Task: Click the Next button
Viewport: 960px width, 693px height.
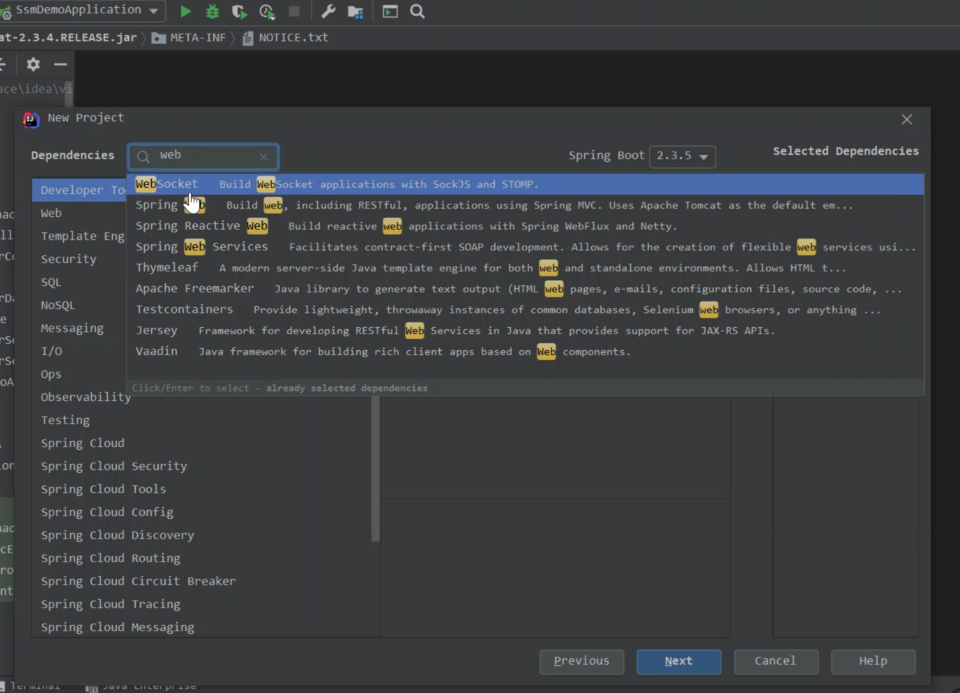Action: tap(678, 661)
